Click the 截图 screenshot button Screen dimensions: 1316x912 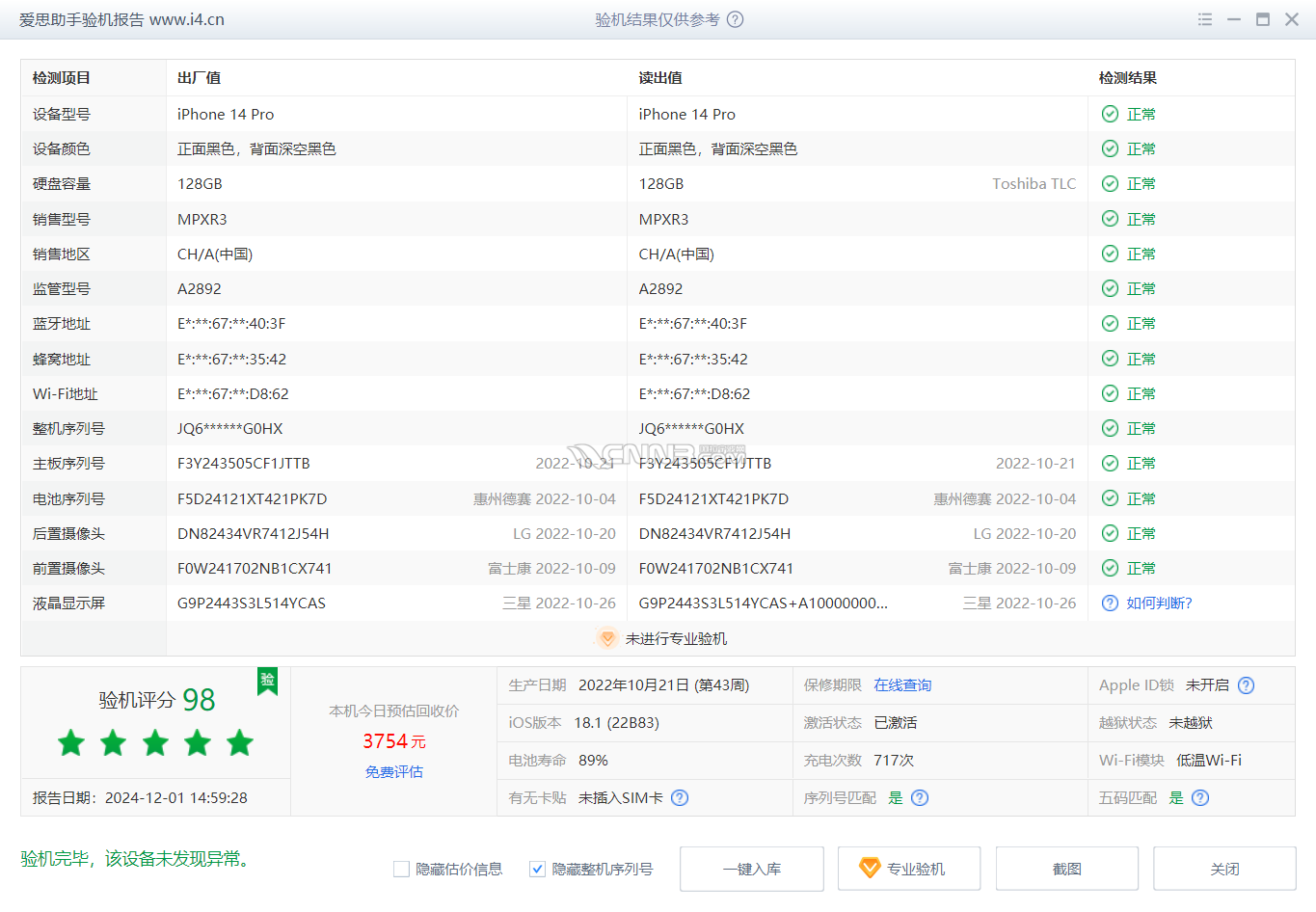pyautogui.click(x=1067, y=869)
